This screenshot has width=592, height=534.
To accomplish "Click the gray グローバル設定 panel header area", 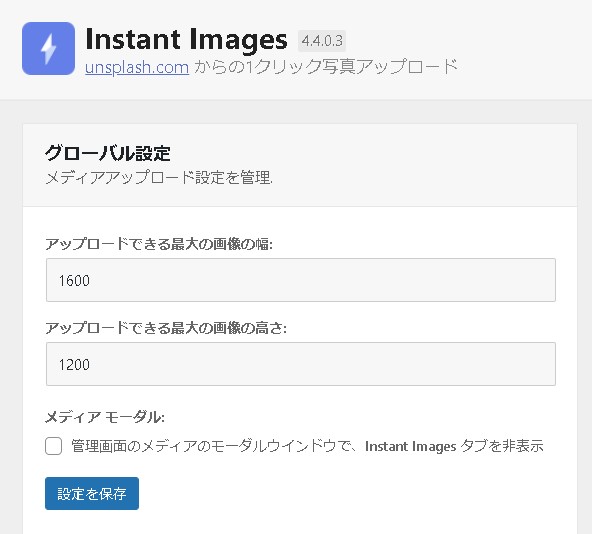I will [300, 165].
